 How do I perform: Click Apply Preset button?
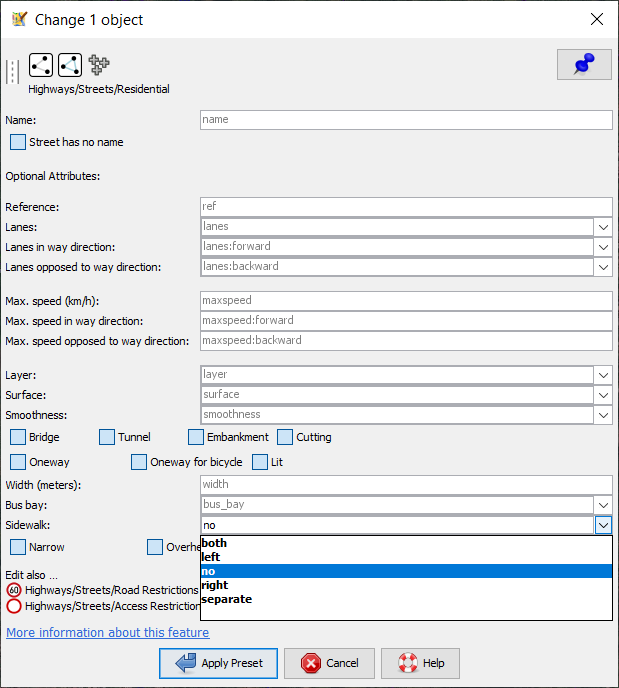pos(218,663)
